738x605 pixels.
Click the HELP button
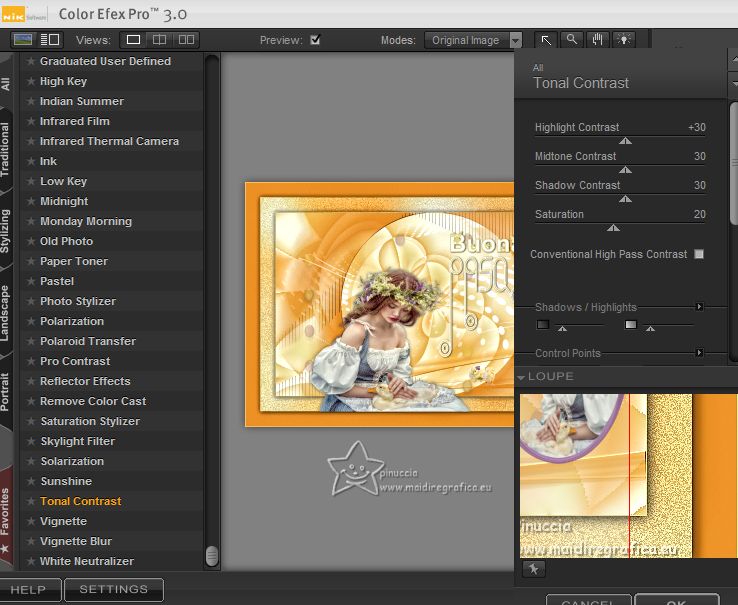[x=29, y=589]
